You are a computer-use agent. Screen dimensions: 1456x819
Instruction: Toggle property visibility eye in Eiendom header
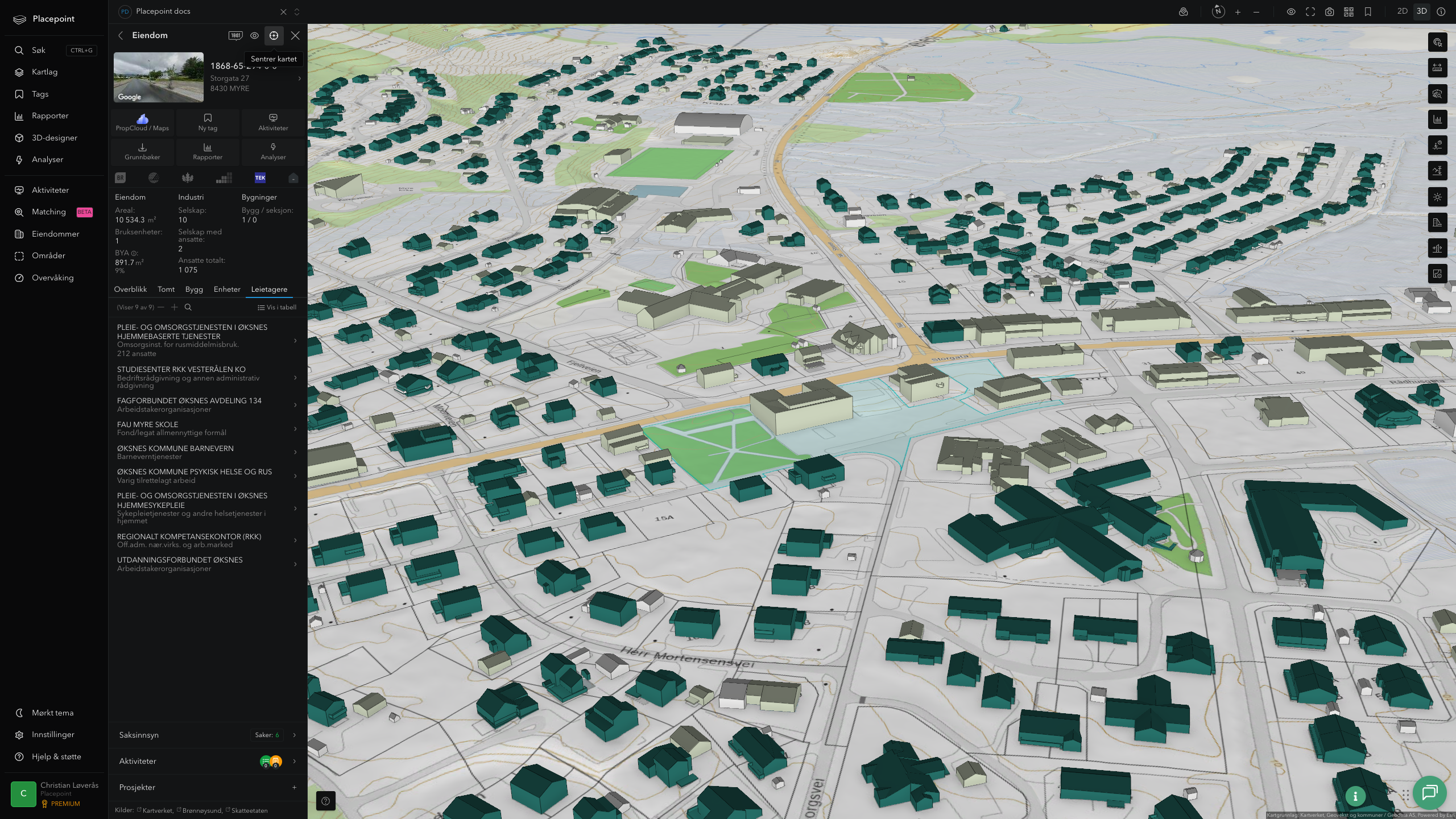point(254,35)
